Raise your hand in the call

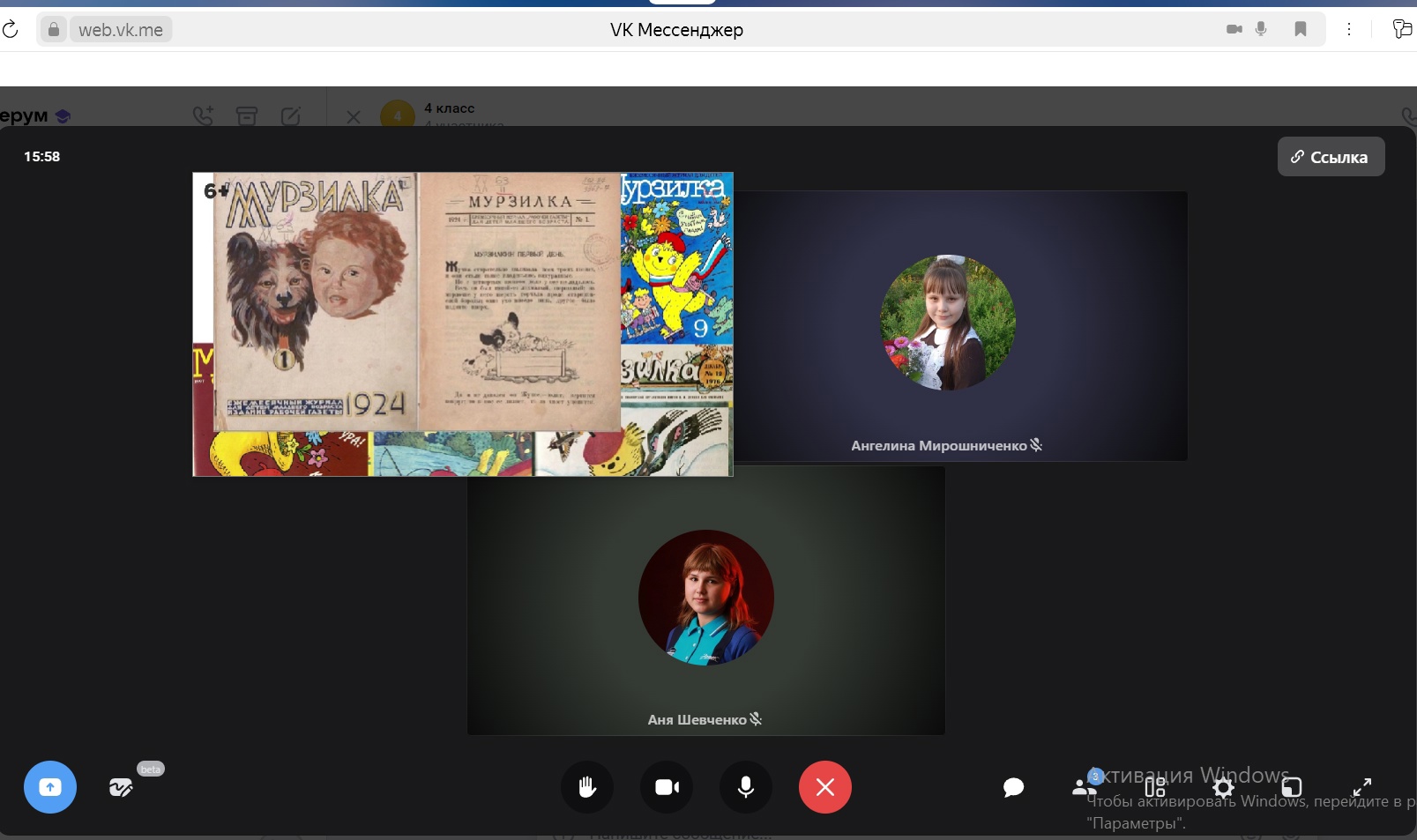point(587,787)
